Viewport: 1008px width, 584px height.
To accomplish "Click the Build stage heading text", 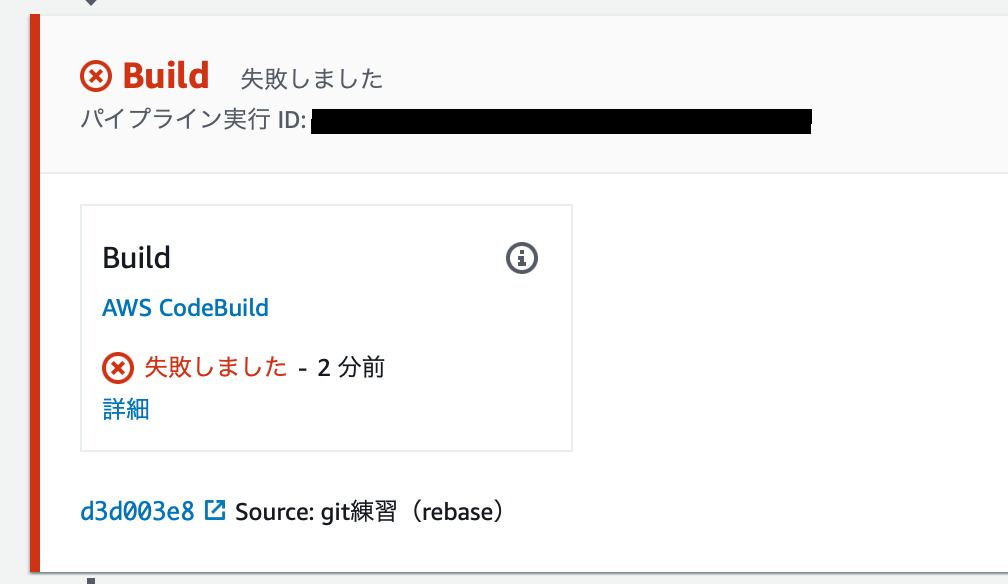I will click(x=164, y=75).
